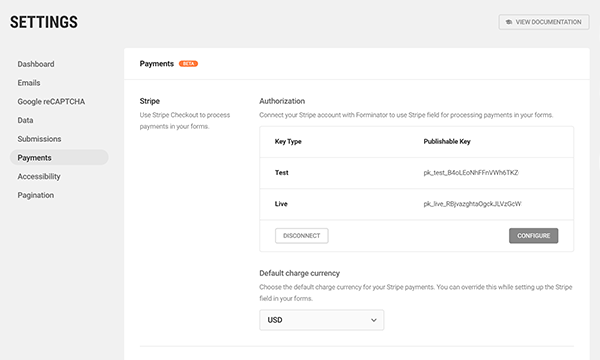Click the Key Type column header
The width and height of the screenshot is (600, 360).
tap(288, 142)
